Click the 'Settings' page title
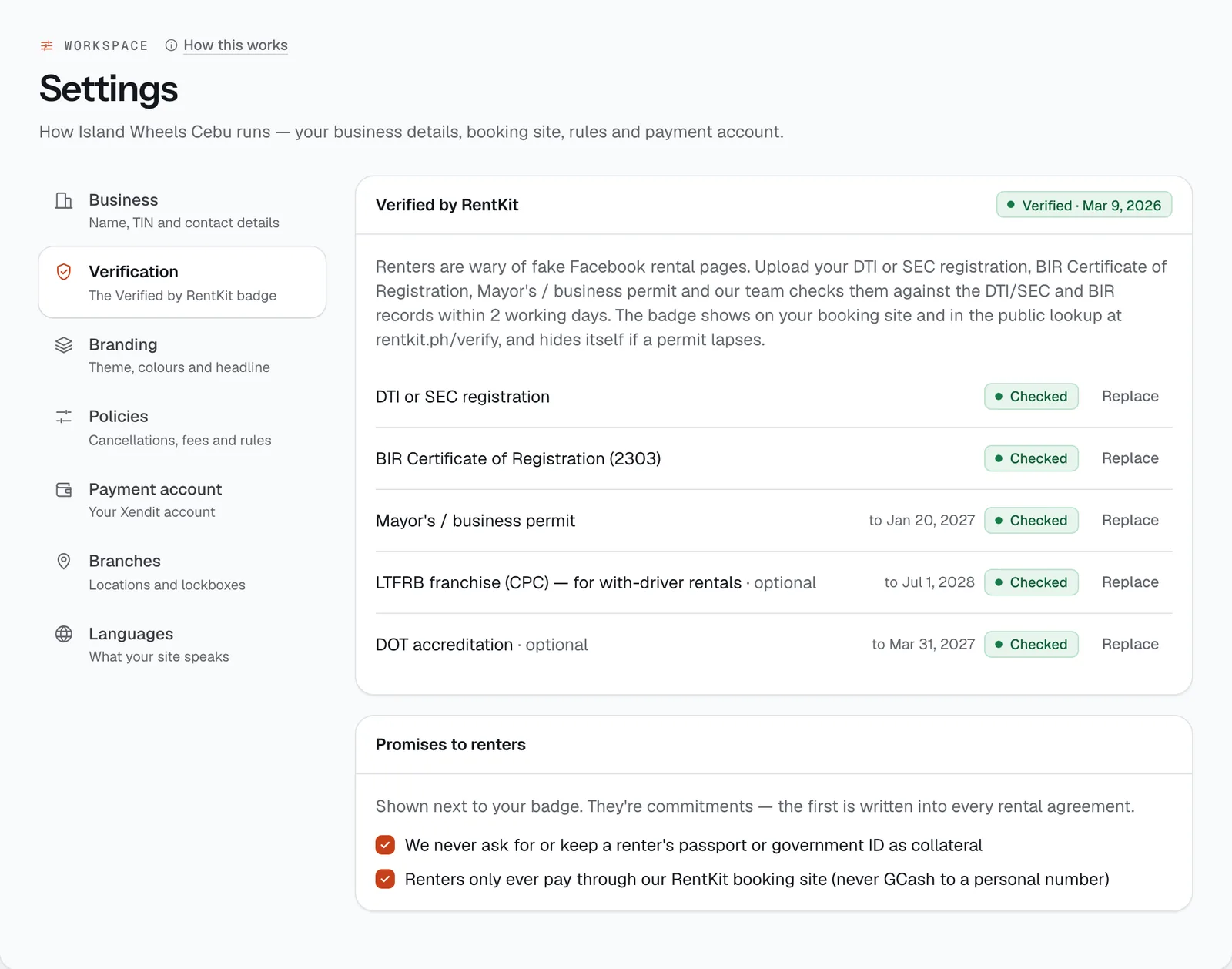This screenshot has height=969, width=1232. pos(109,89)
